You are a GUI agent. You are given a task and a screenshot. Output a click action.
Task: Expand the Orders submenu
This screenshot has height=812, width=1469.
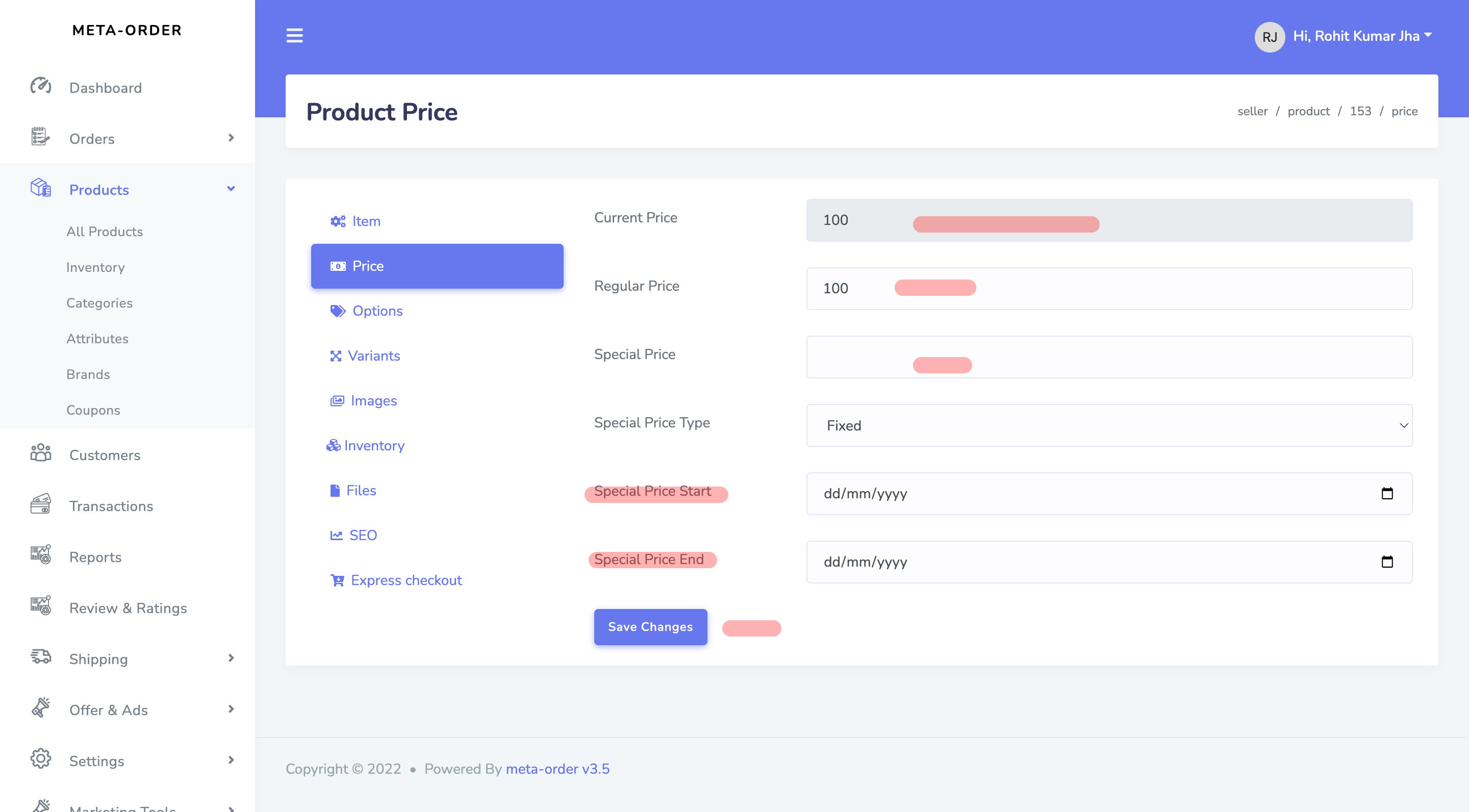pos(231,138)
